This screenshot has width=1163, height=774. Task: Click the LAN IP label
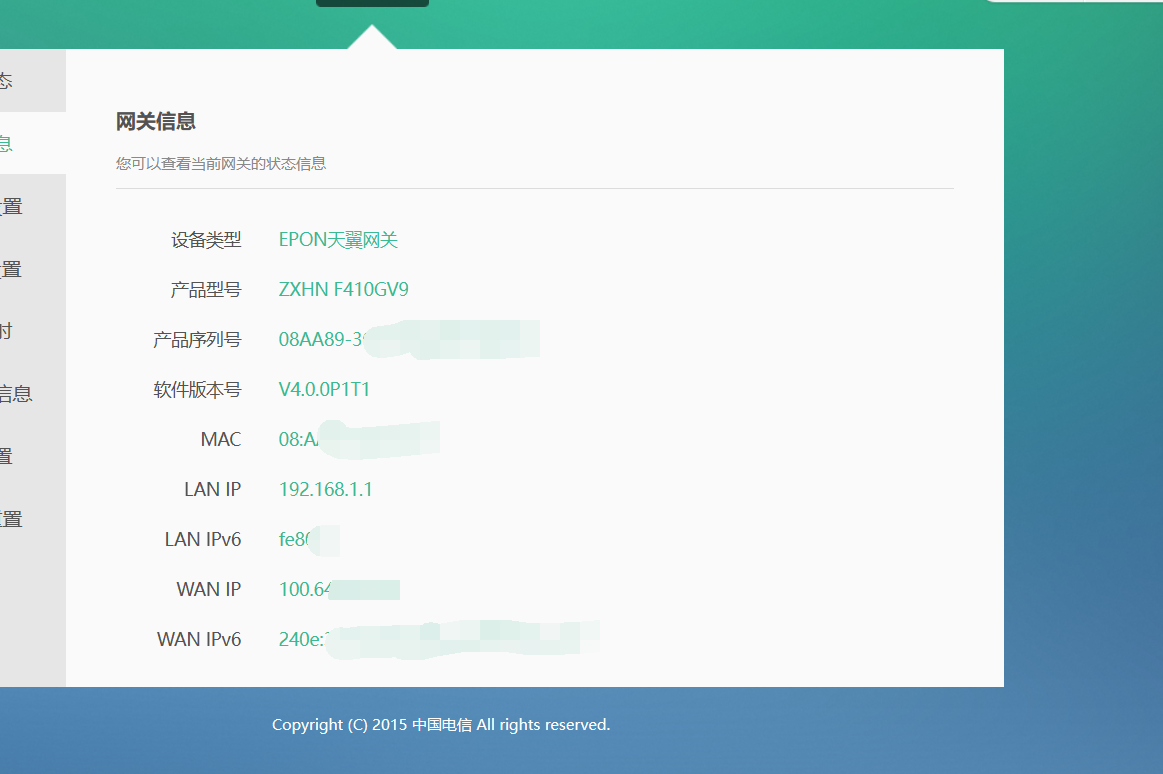tap(213, 489)
